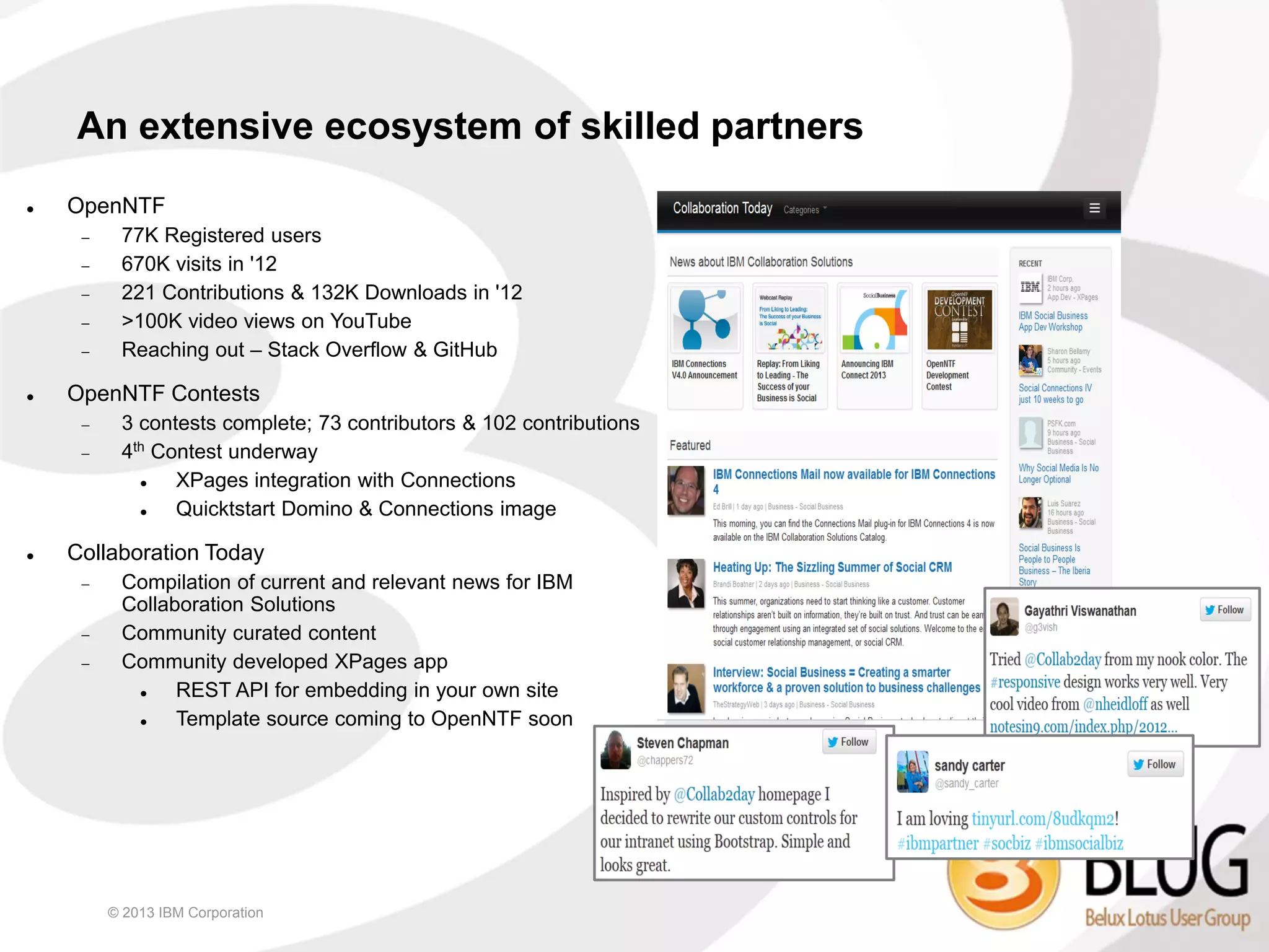1269x952 pixels.
Task: Click Gayathri Viswanathan profile picture
Action: [x=1004, y=616]
